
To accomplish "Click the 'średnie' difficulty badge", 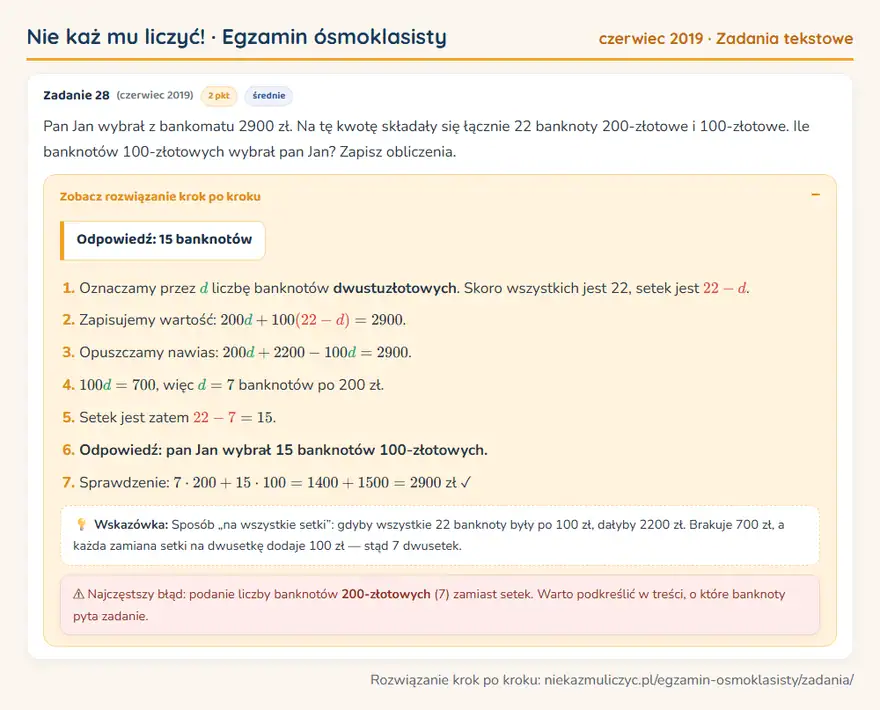I will pos(269,95).
